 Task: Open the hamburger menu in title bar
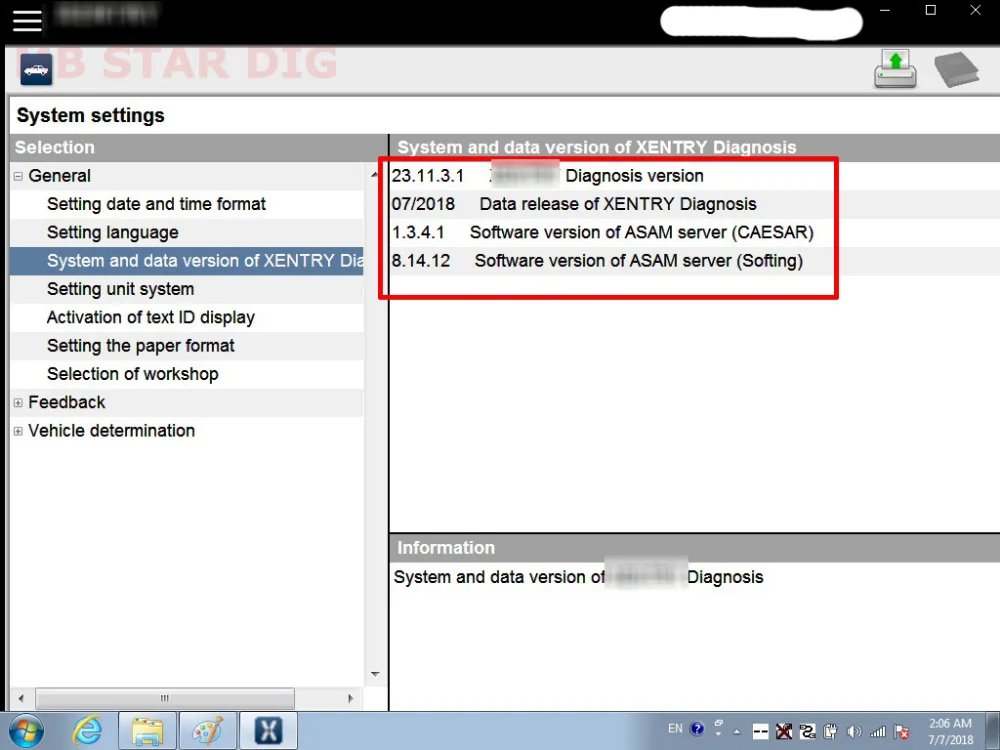pos(27,21)
